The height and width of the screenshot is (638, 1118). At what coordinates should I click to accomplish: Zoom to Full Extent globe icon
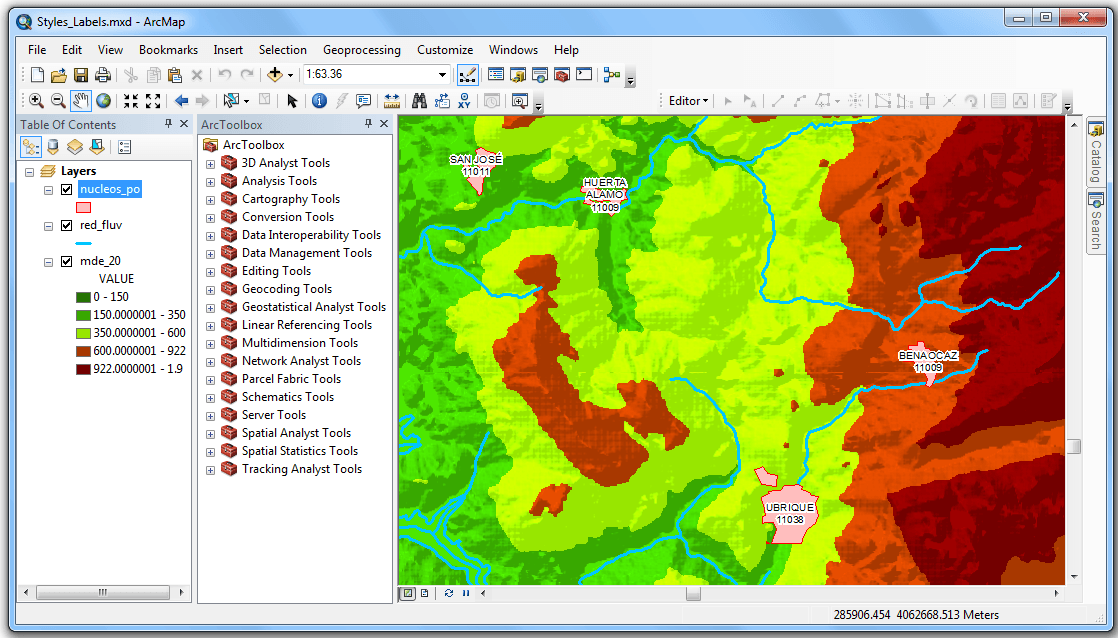(x=103, y=100)
